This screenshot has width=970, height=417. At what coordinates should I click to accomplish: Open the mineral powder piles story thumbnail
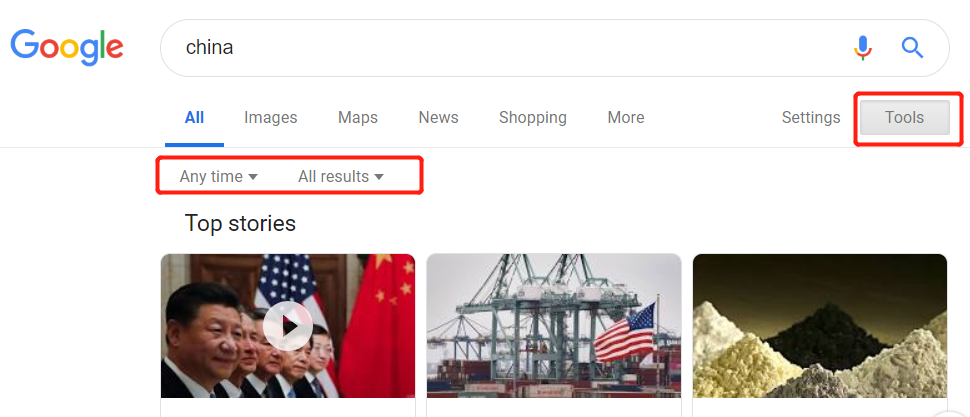820,326
